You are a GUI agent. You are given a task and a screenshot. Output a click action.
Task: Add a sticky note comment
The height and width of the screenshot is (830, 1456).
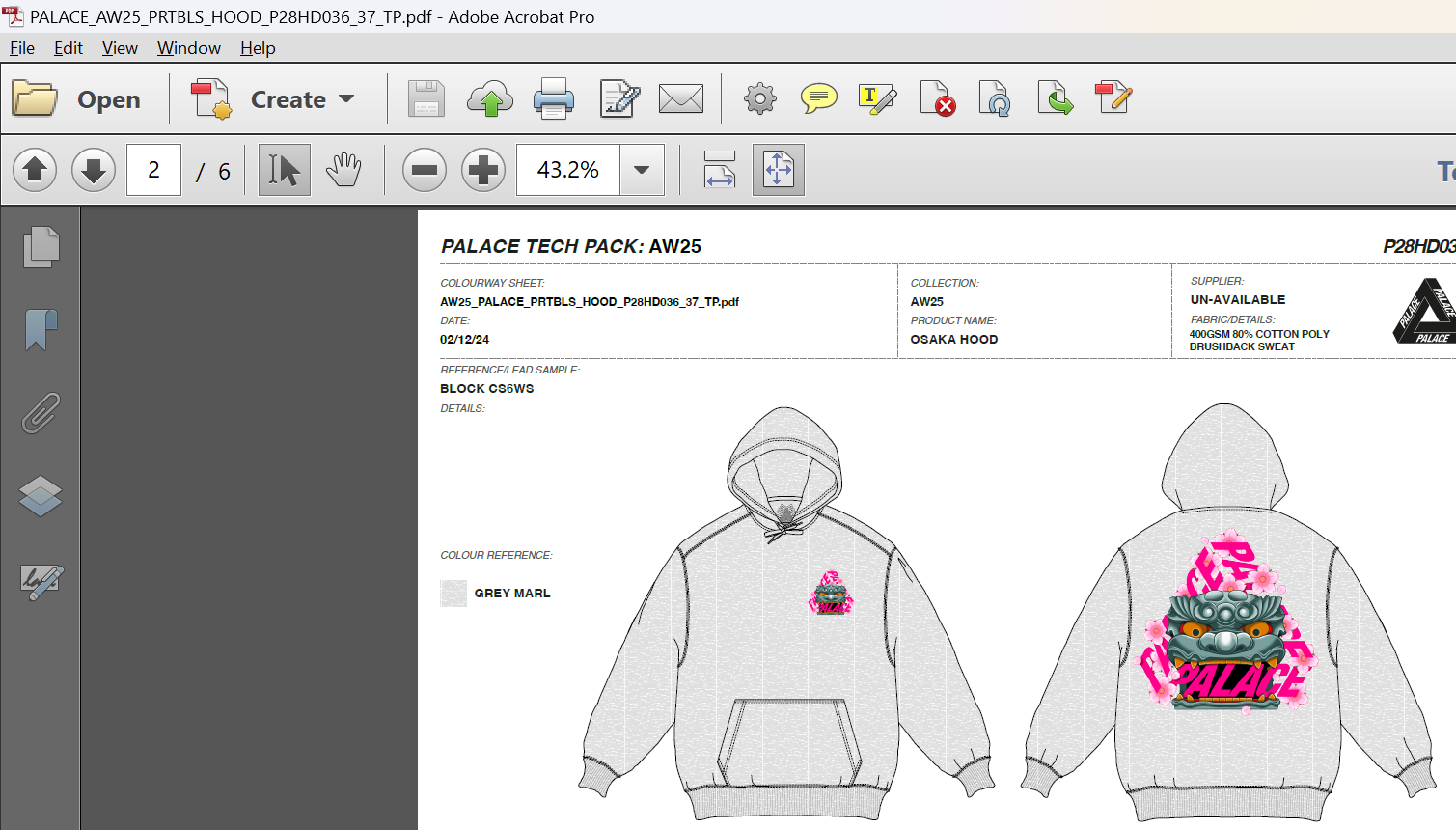point(819,98)
